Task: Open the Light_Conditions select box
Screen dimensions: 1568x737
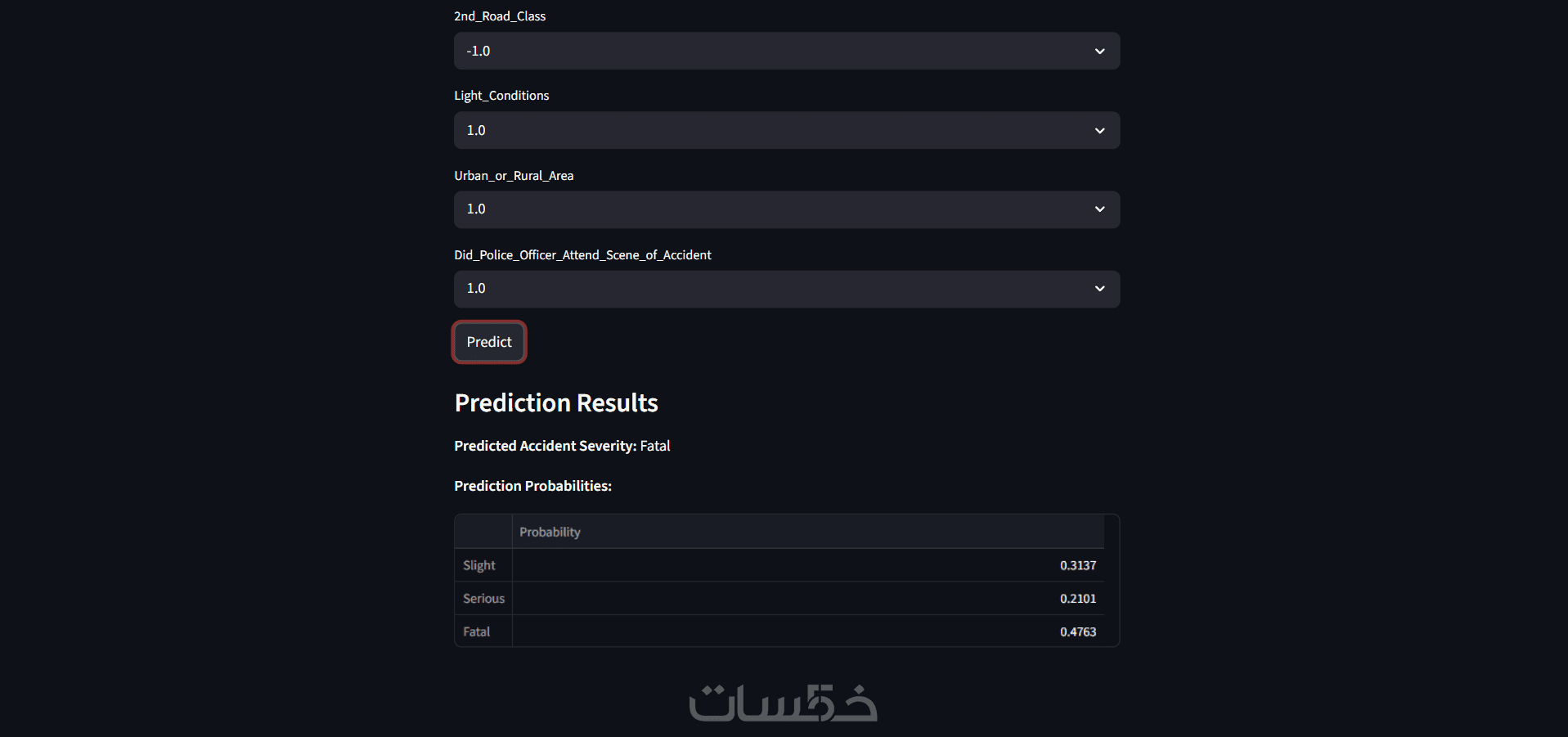Action: pyautogui.click(x=769, y=131)
